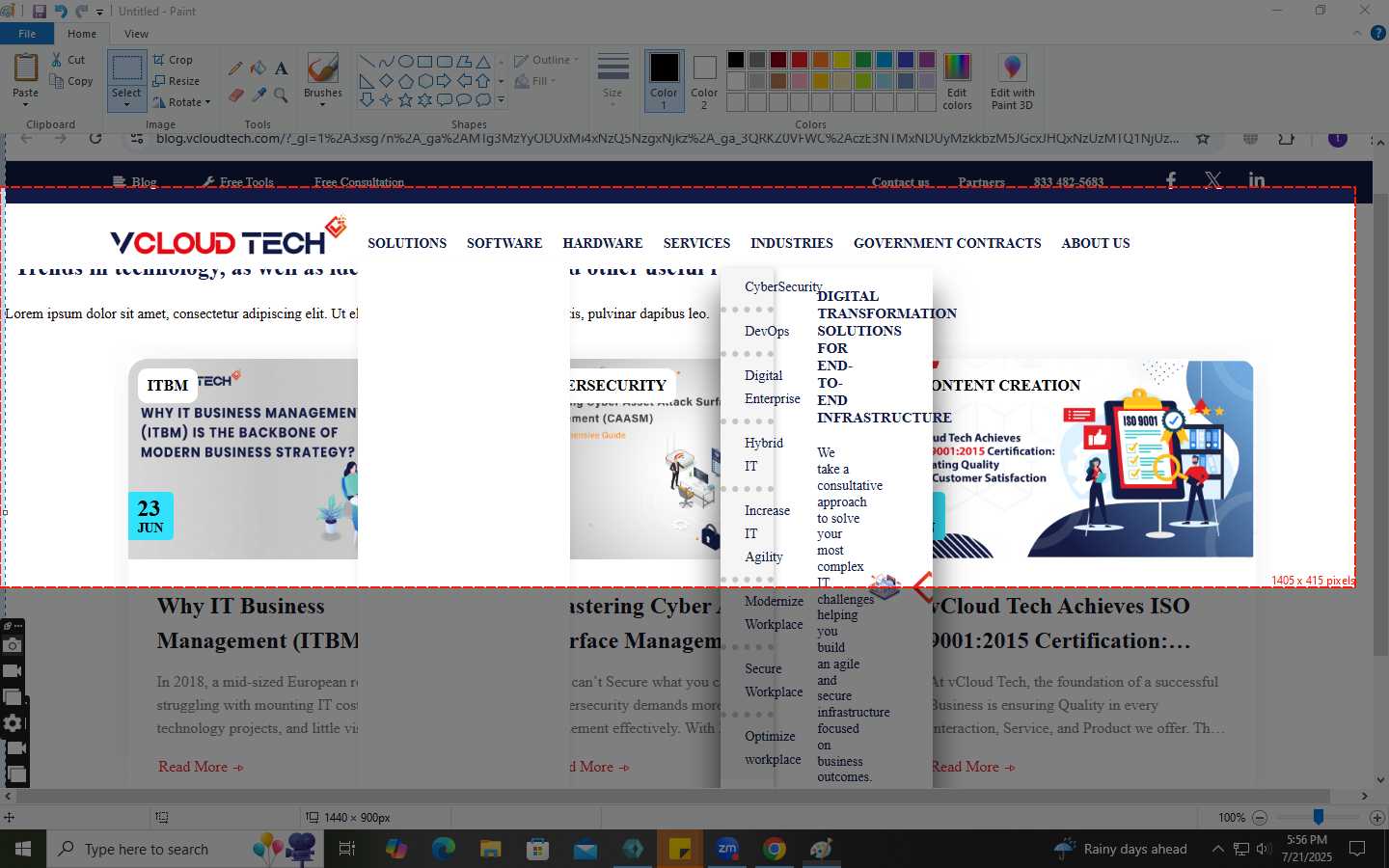Select the Magnifier tool

(281, 95)
